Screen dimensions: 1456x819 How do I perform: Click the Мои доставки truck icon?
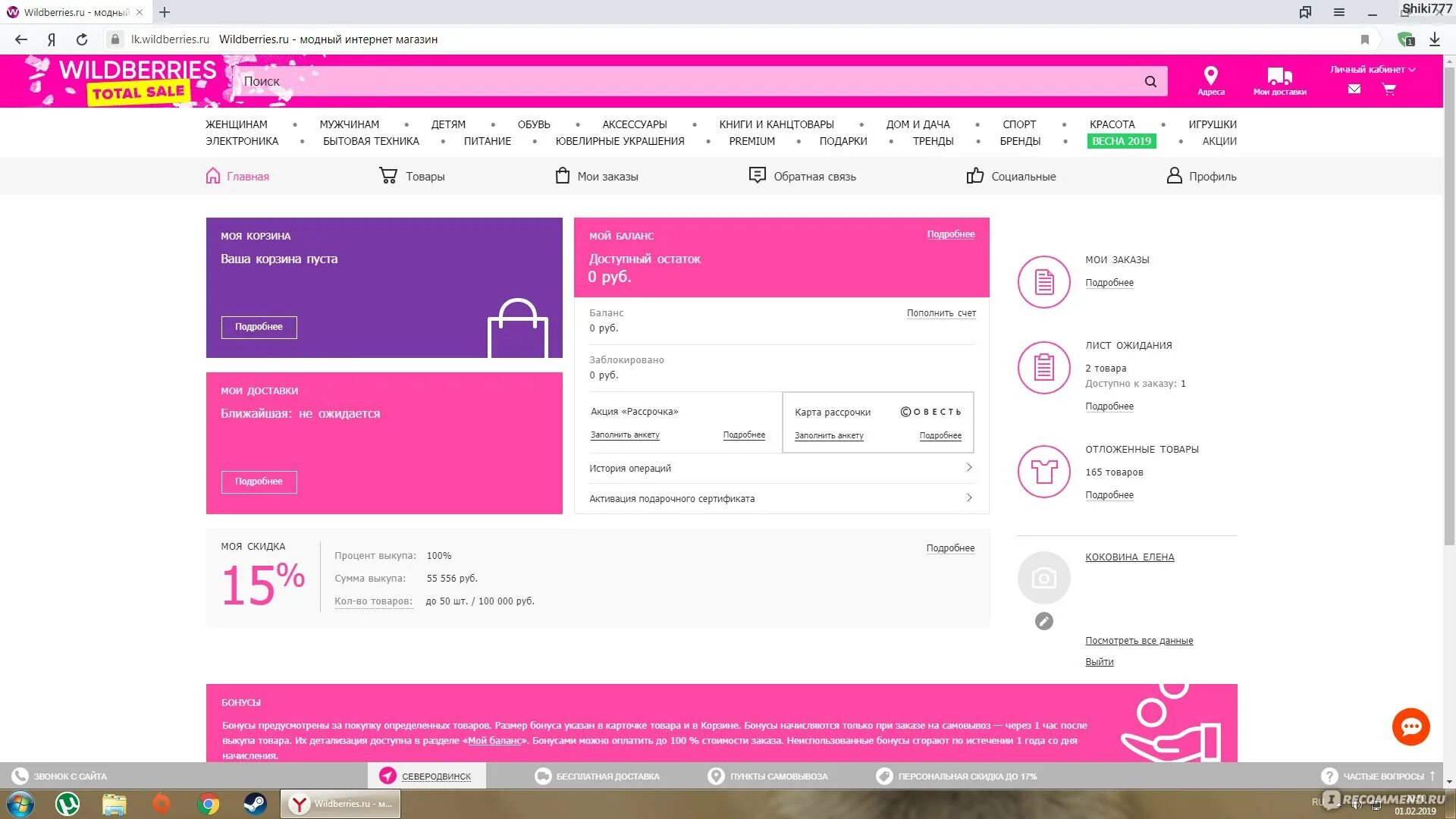tap(1279, 76)
